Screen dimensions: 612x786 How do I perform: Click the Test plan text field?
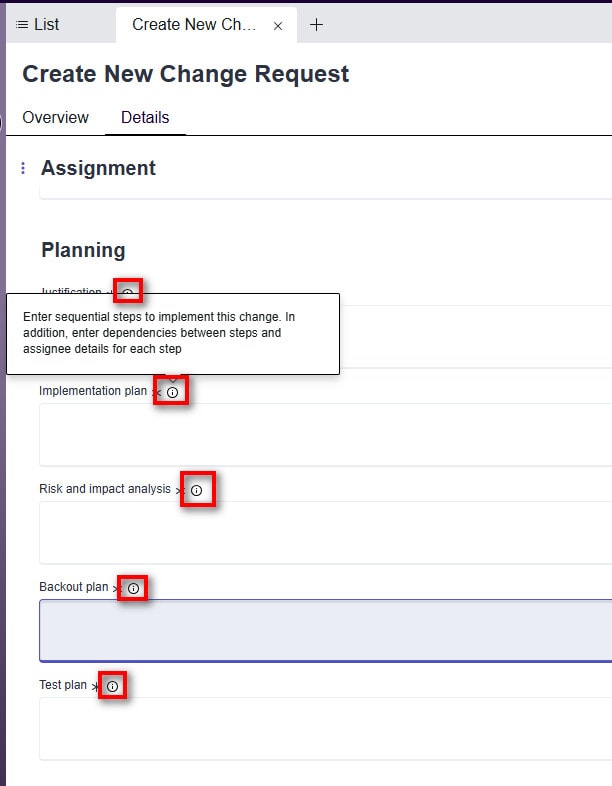325,728
